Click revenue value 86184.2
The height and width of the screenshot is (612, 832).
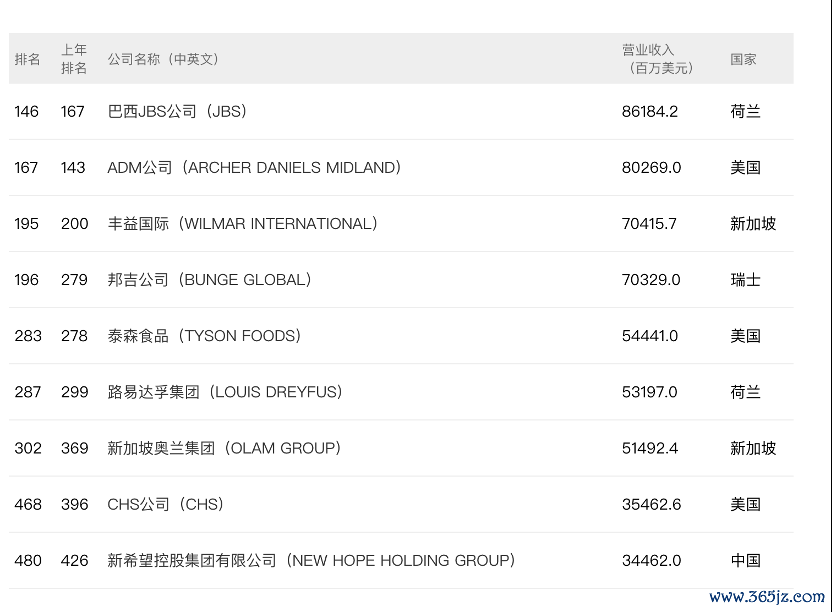(649, 111)
